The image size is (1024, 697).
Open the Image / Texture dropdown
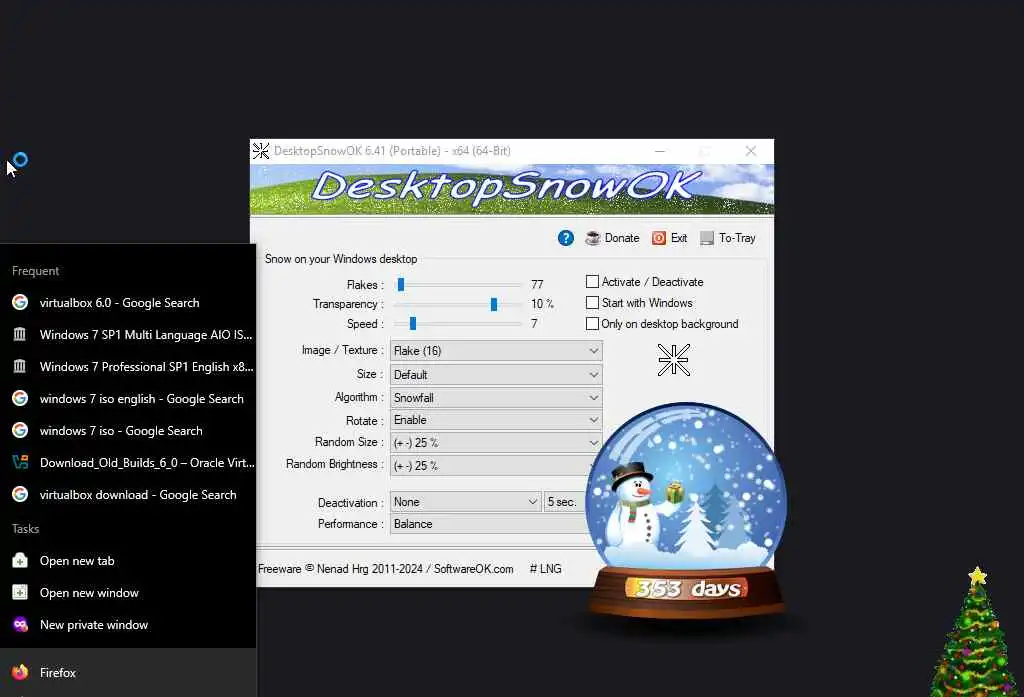tap(496, 351)
